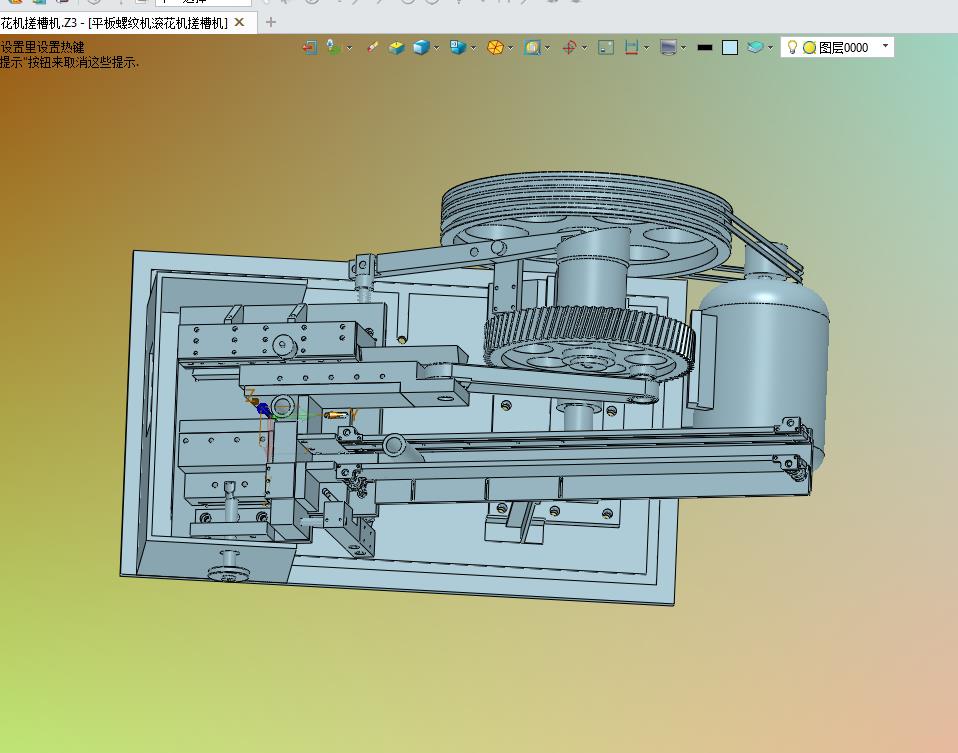This screenshot has width=958, height=753.
Task: Switch to the 平板螺纹机滚花机搓槽机 document tab
Action: tap(114, 23)
